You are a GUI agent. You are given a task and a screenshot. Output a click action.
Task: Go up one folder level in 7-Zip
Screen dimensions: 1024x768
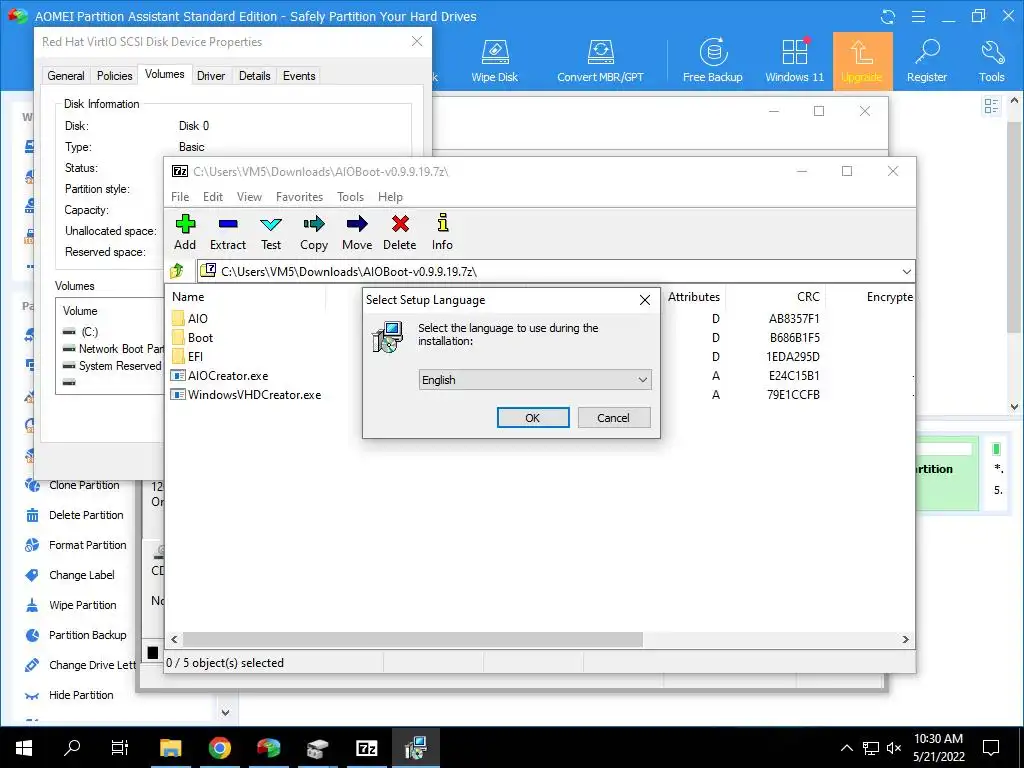tap(177, 270)
